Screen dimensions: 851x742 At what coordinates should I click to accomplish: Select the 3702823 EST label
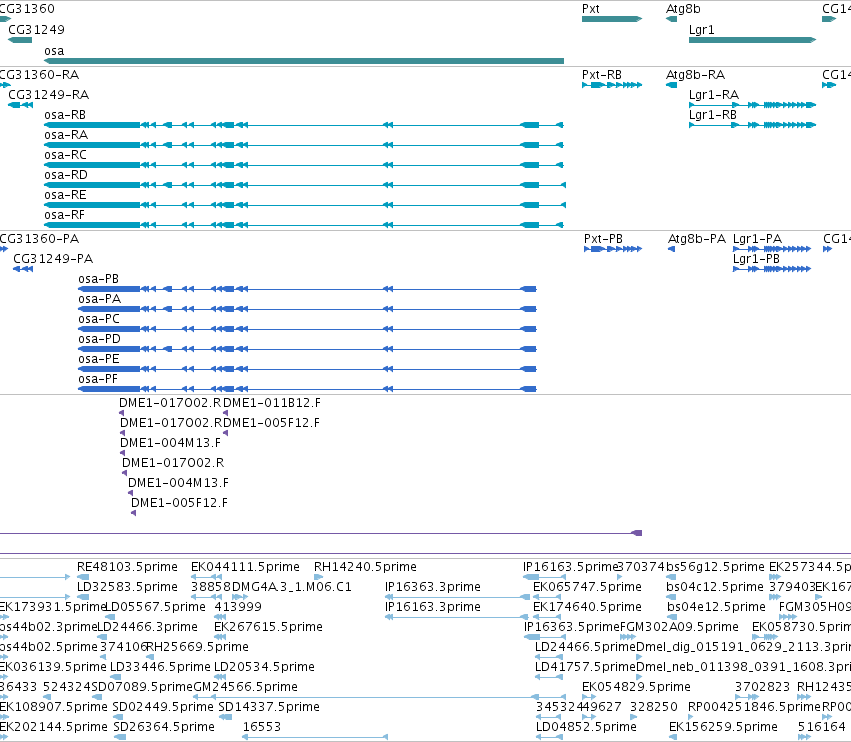tap(762, 687)
